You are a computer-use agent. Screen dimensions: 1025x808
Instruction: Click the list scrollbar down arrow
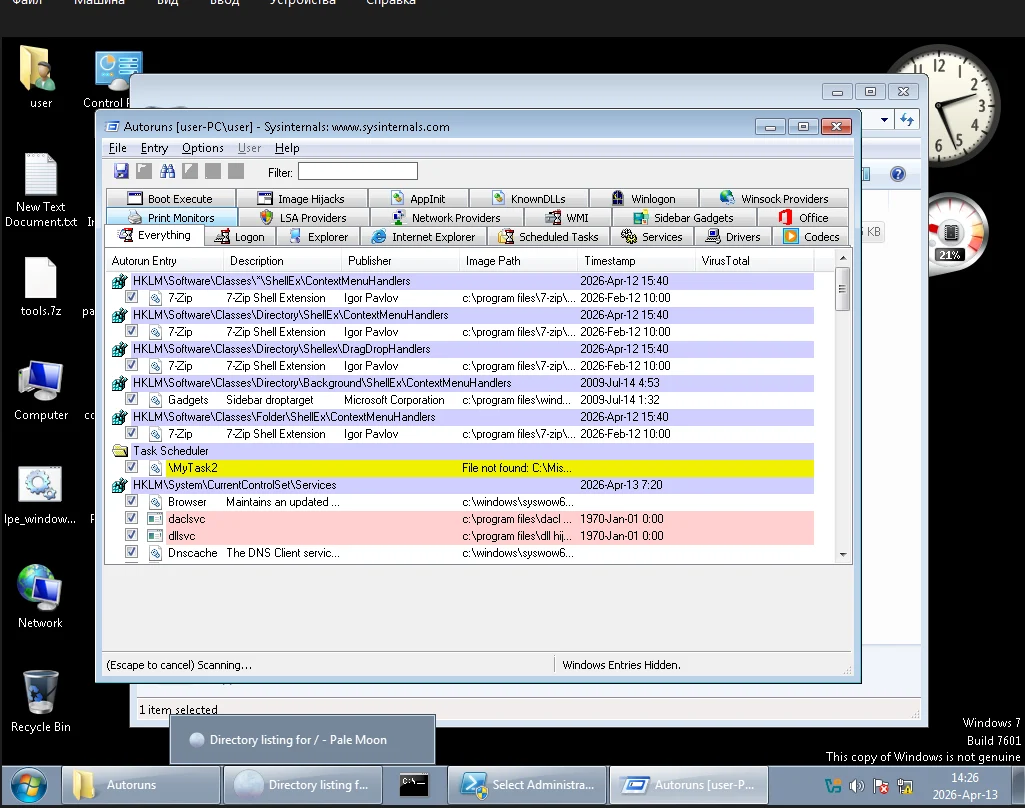(x=843, y=554)
